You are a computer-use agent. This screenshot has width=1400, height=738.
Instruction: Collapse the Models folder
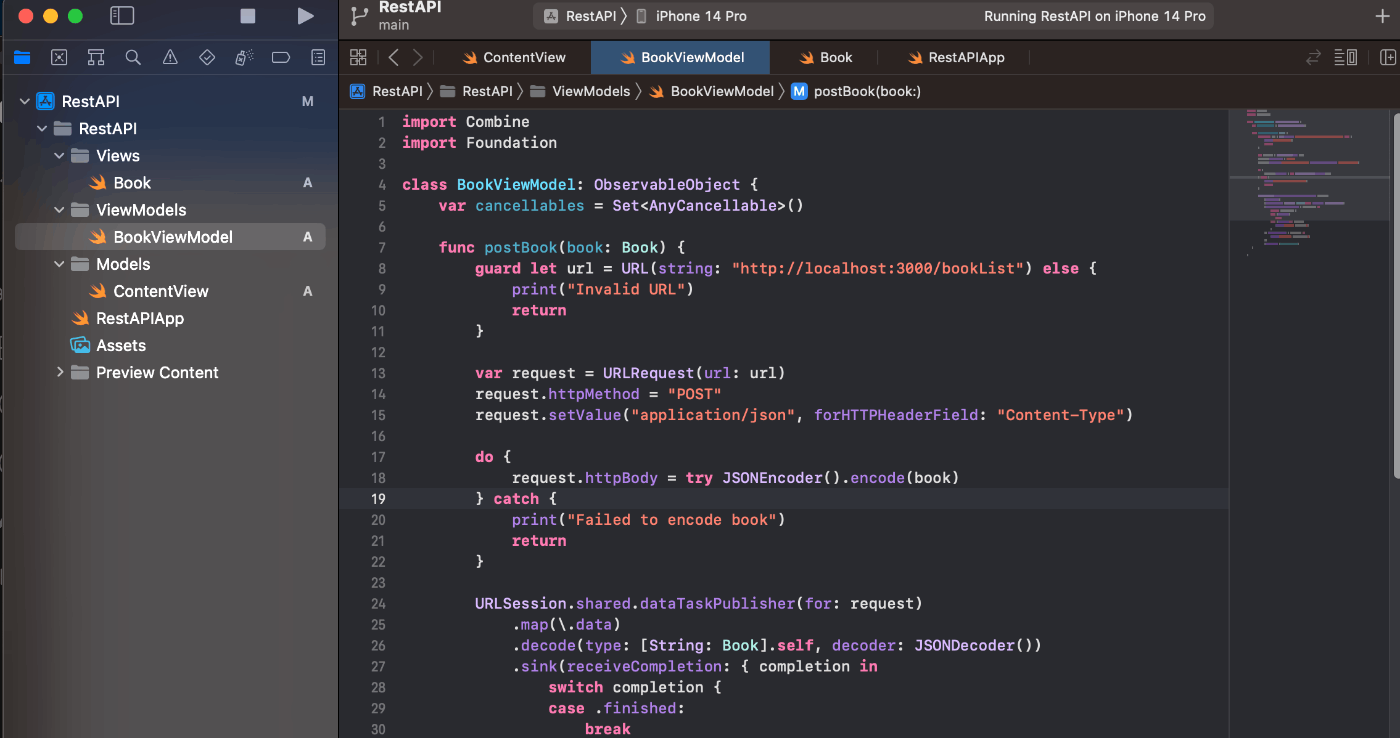pyautogui.click(x=59, y=264)
